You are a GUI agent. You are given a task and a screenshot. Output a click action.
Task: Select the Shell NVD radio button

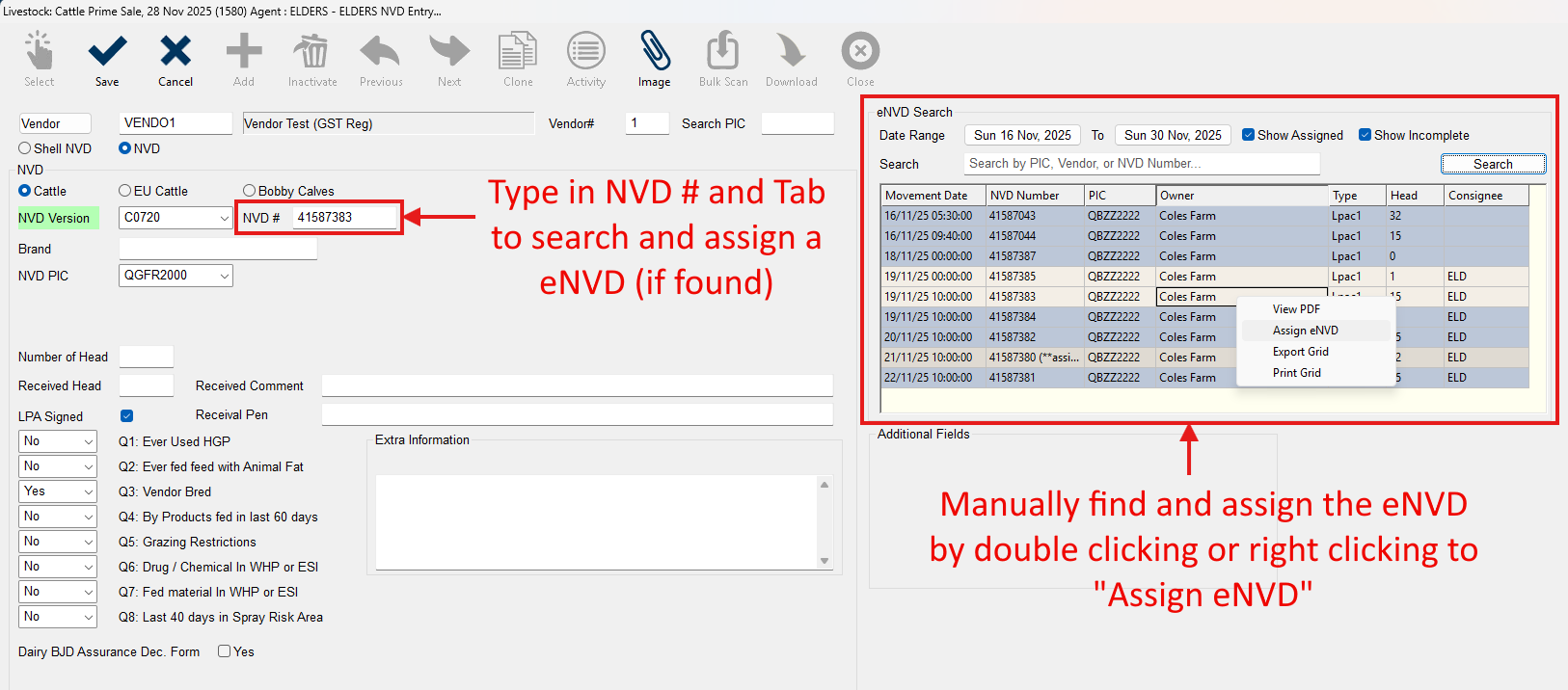point(25,148)
